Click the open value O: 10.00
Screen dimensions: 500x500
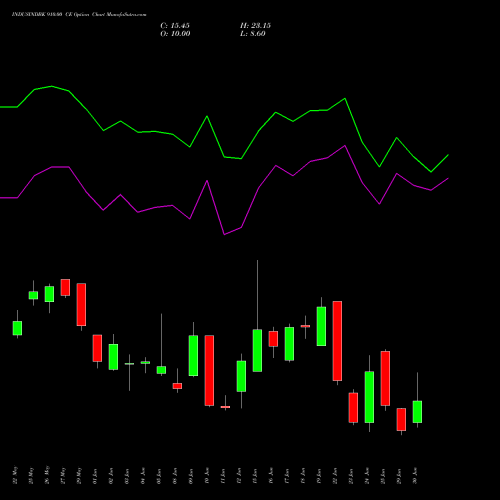pyautogui.click(x=175, y=34)
